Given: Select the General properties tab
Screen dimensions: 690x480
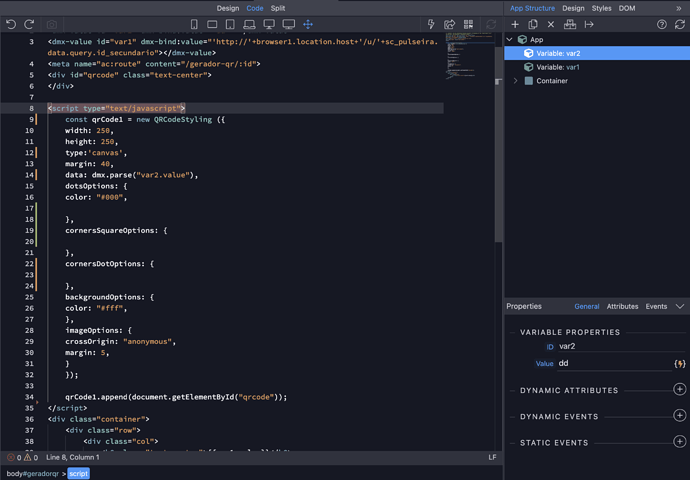Looking at the screenshot, I should tap(587, 307).
